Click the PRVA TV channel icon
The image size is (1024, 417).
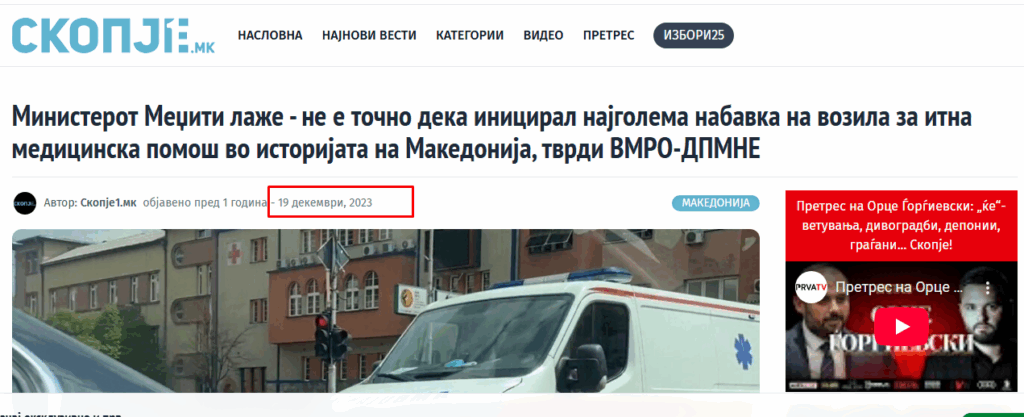(810, 287)
